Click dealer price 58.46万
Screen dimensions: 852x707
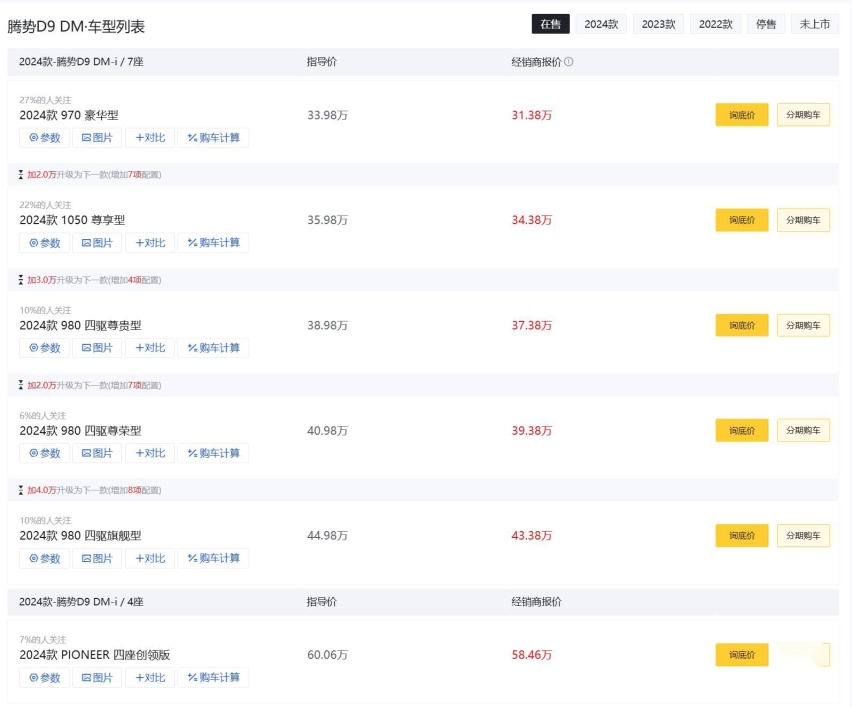[531, 655]
